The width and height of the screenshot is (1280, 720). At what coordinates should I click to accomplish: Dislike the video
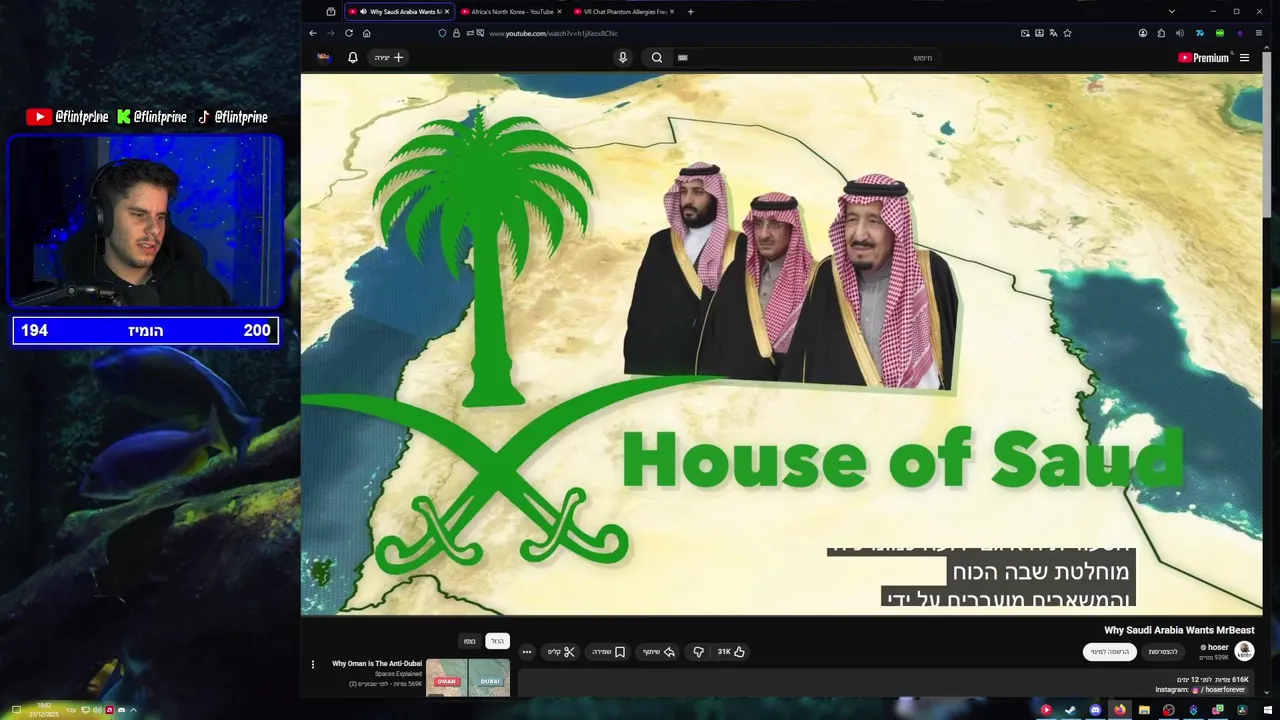[x=698, y=652]
